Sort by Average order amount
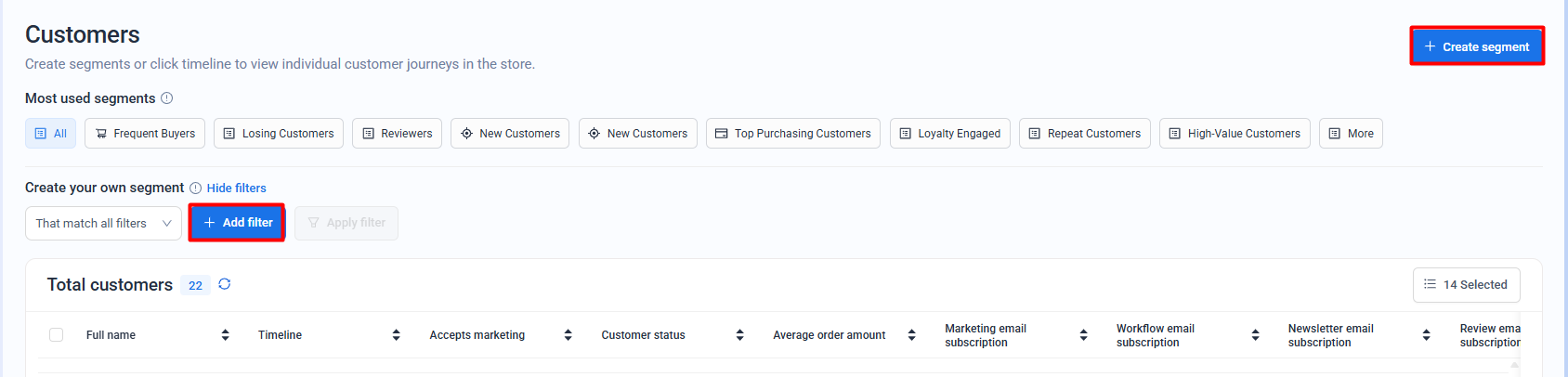 click(x=911, y=335)
